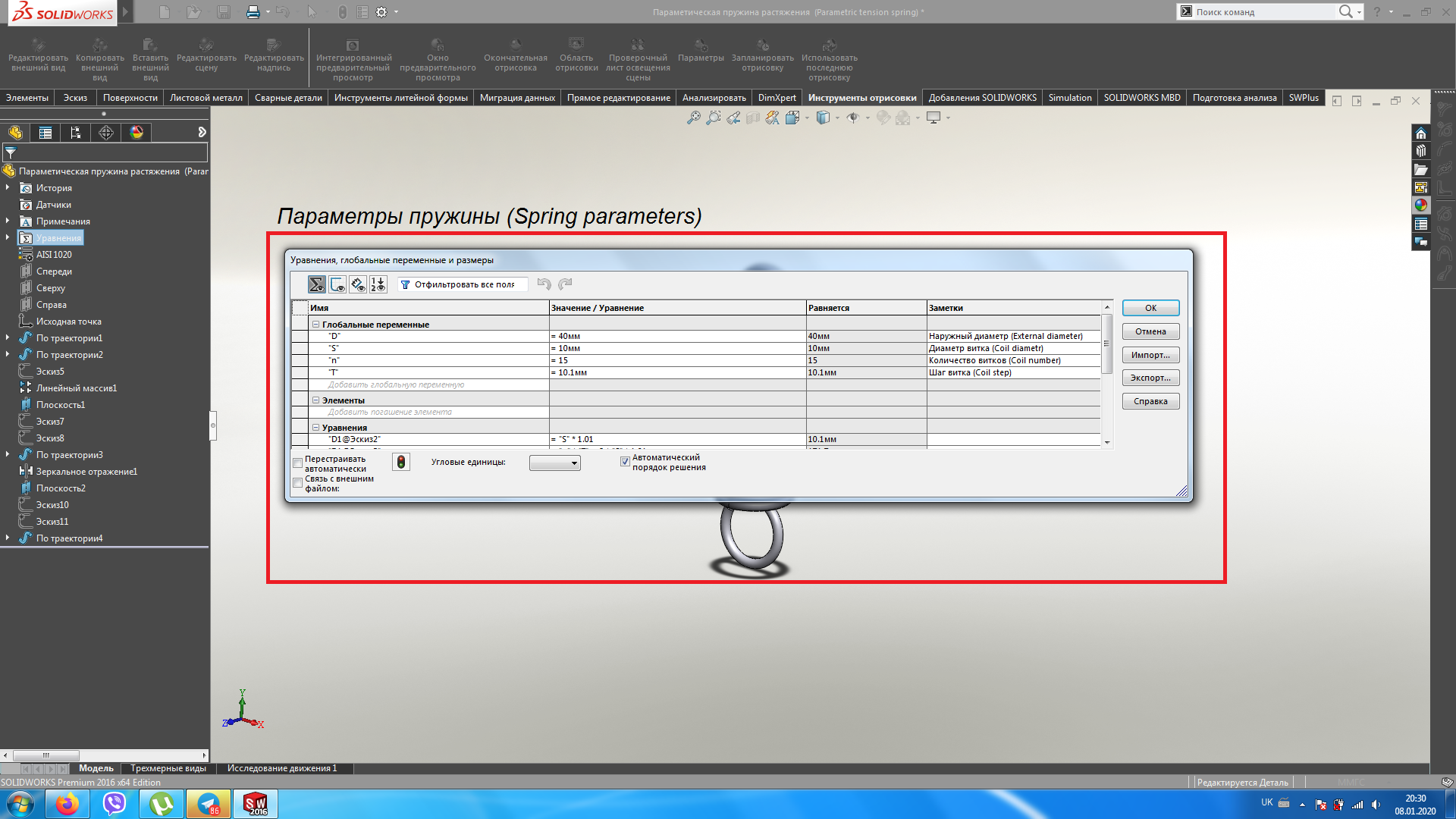The height and width of the screenshot is (819, 1456).
Task: Open the PropertyManager tab
Action: (x=45, y=133)
